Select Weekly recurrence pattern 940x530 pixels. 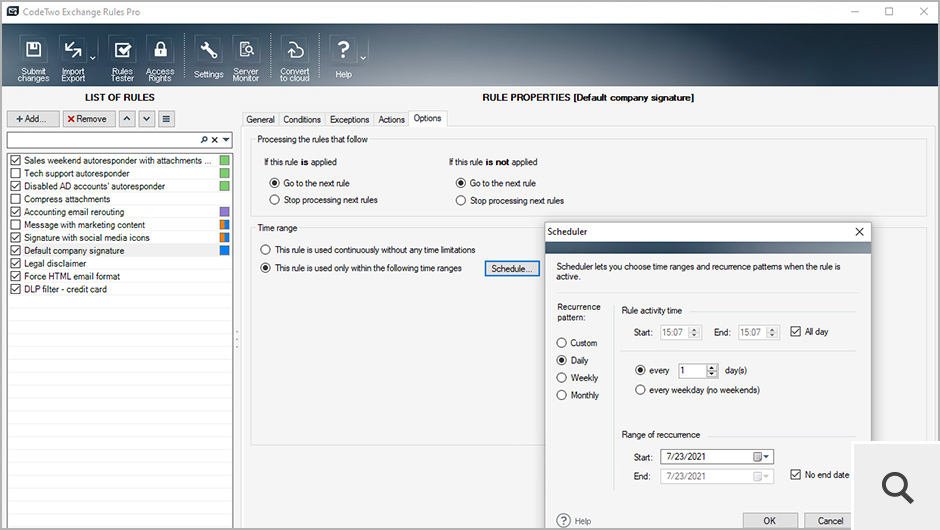[x=561, y=378]
